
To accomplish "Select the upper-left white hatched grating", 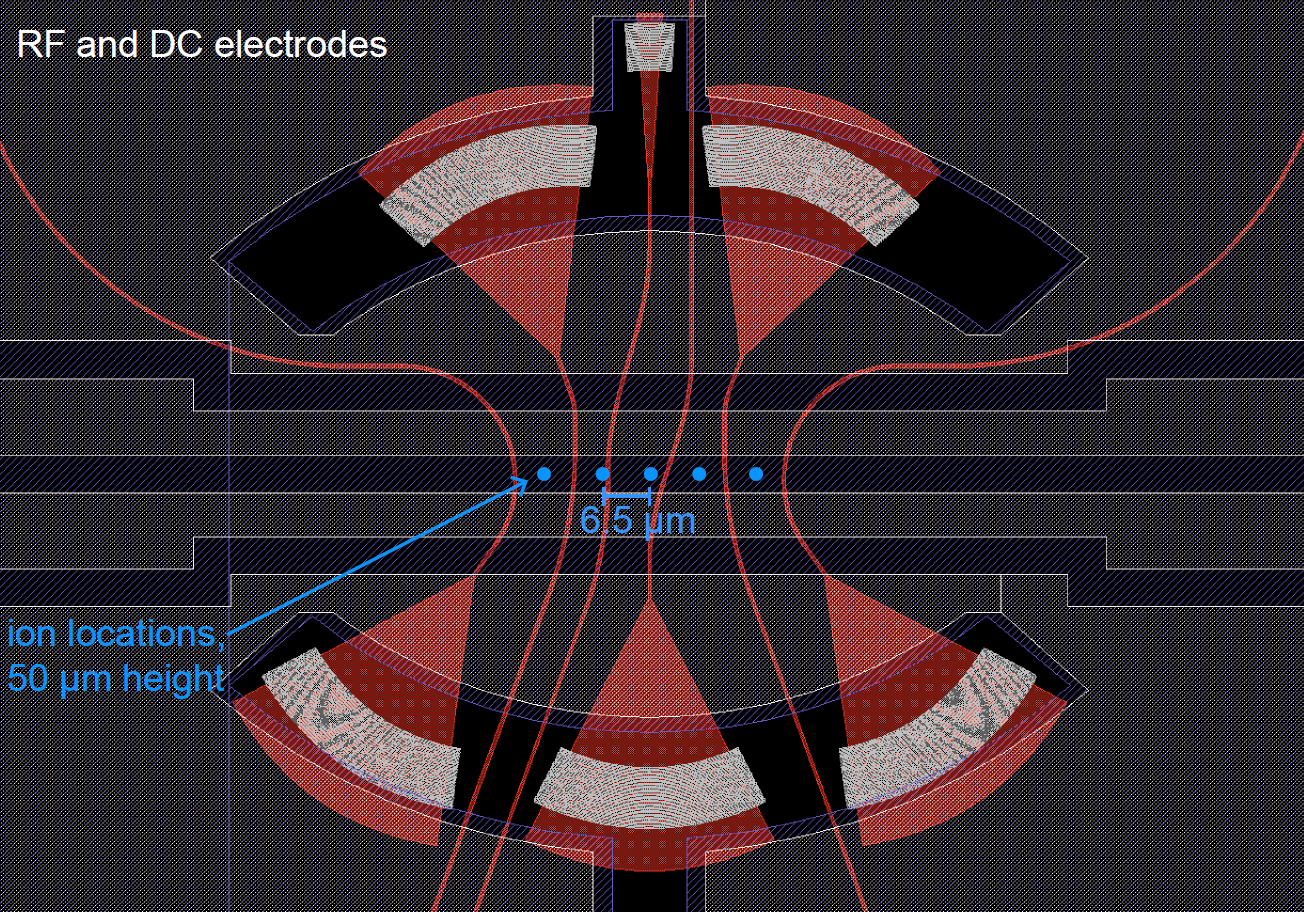I will coord(488,183).
